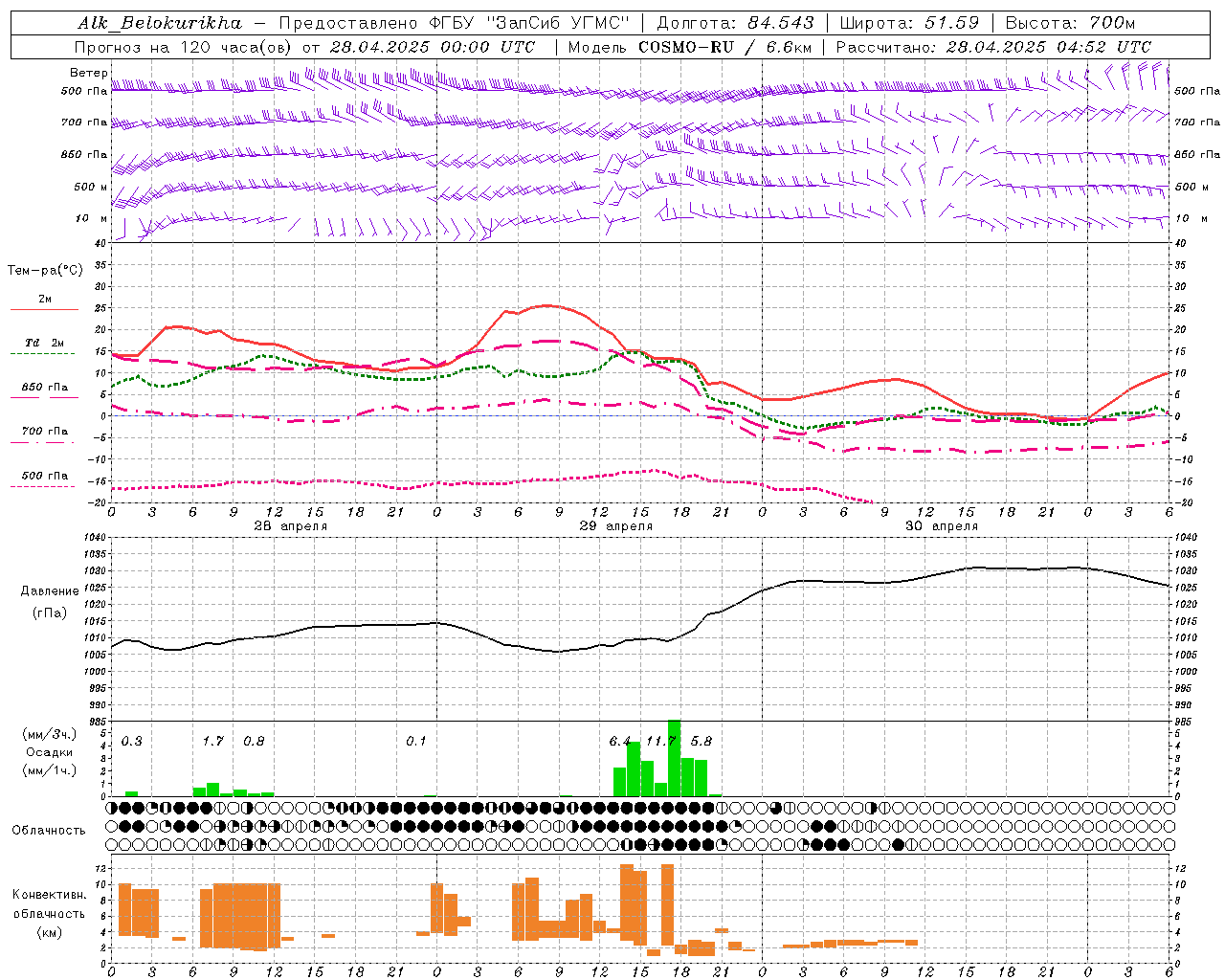This screenshot has height=980, width=1225.
Task: Click the tallest green precipitation bar
Action: (674, 758)
